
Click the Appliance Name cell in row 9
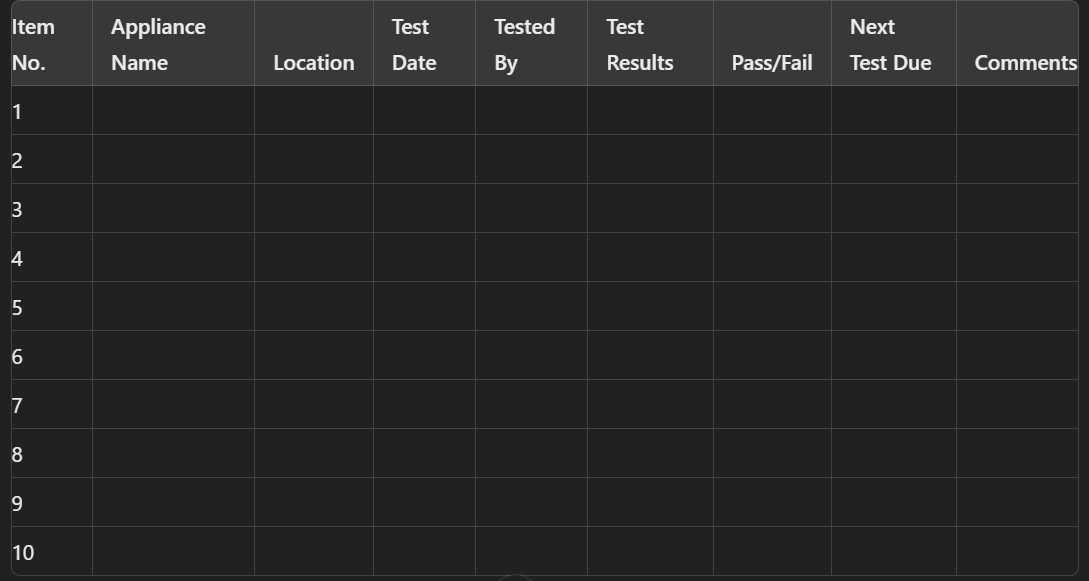[173, 503]
